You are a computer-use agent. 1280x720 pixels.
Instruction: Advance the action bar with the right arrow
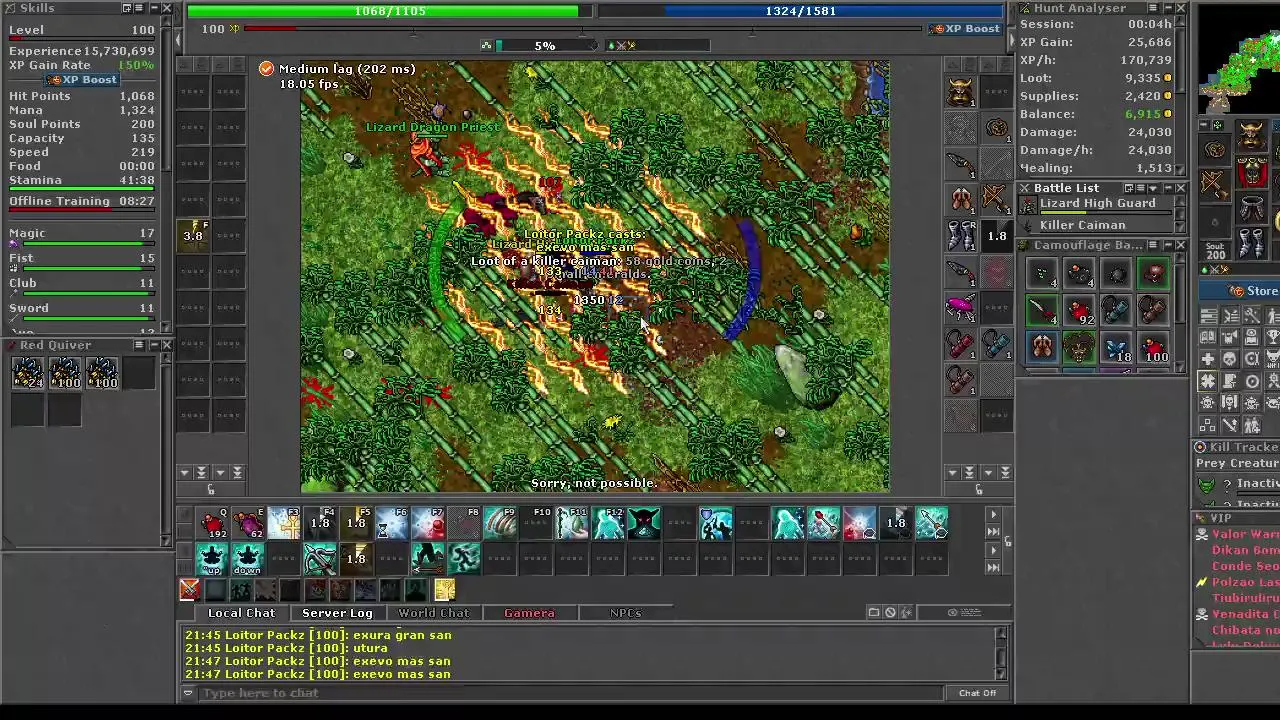993,515
